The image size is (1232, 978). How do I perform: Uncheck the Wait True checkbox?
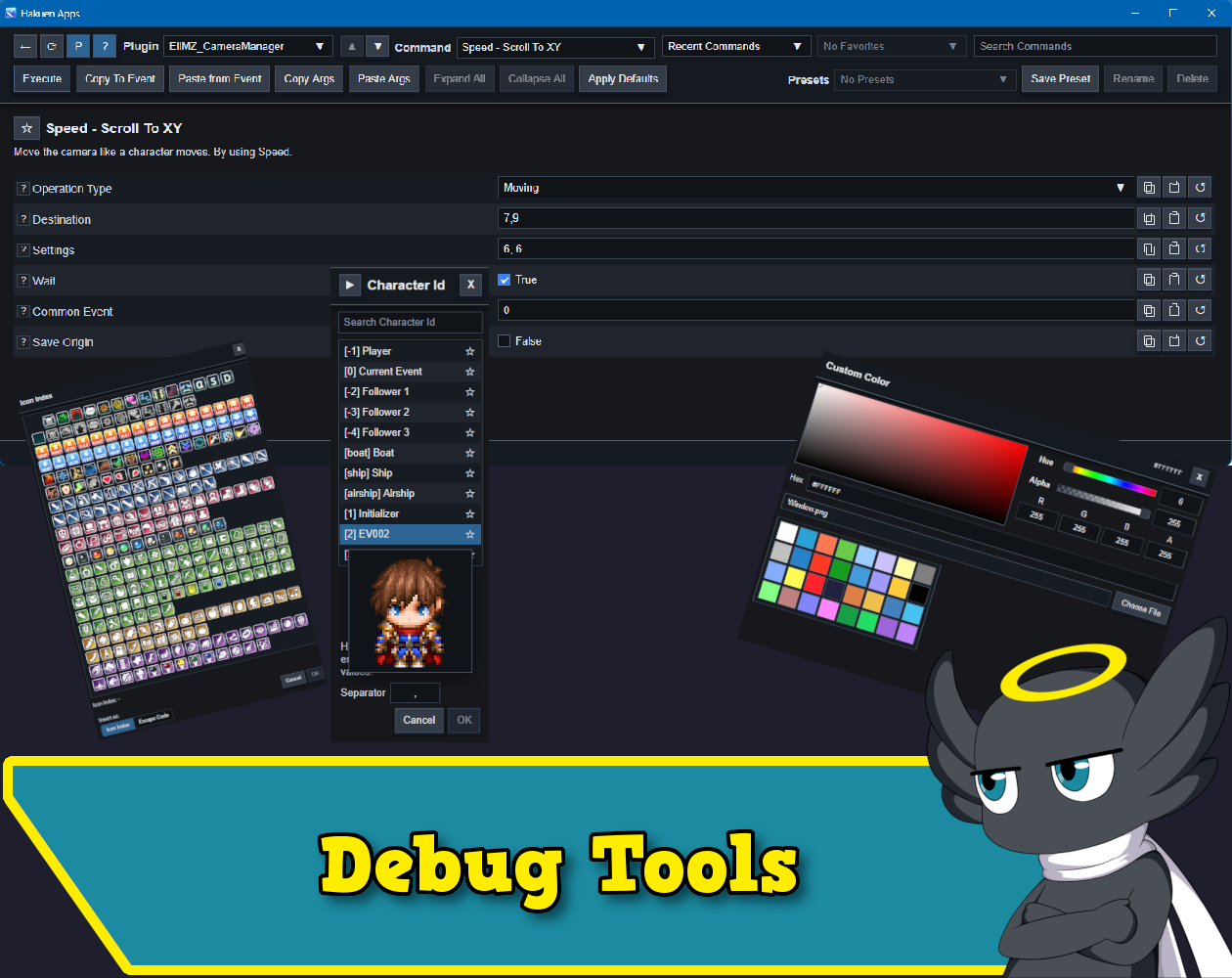(x=505, y=280)
